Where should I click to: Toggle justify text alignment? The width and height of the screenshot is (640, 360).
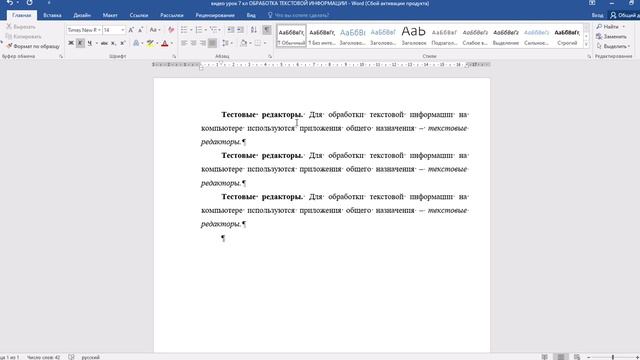point(212,43)
